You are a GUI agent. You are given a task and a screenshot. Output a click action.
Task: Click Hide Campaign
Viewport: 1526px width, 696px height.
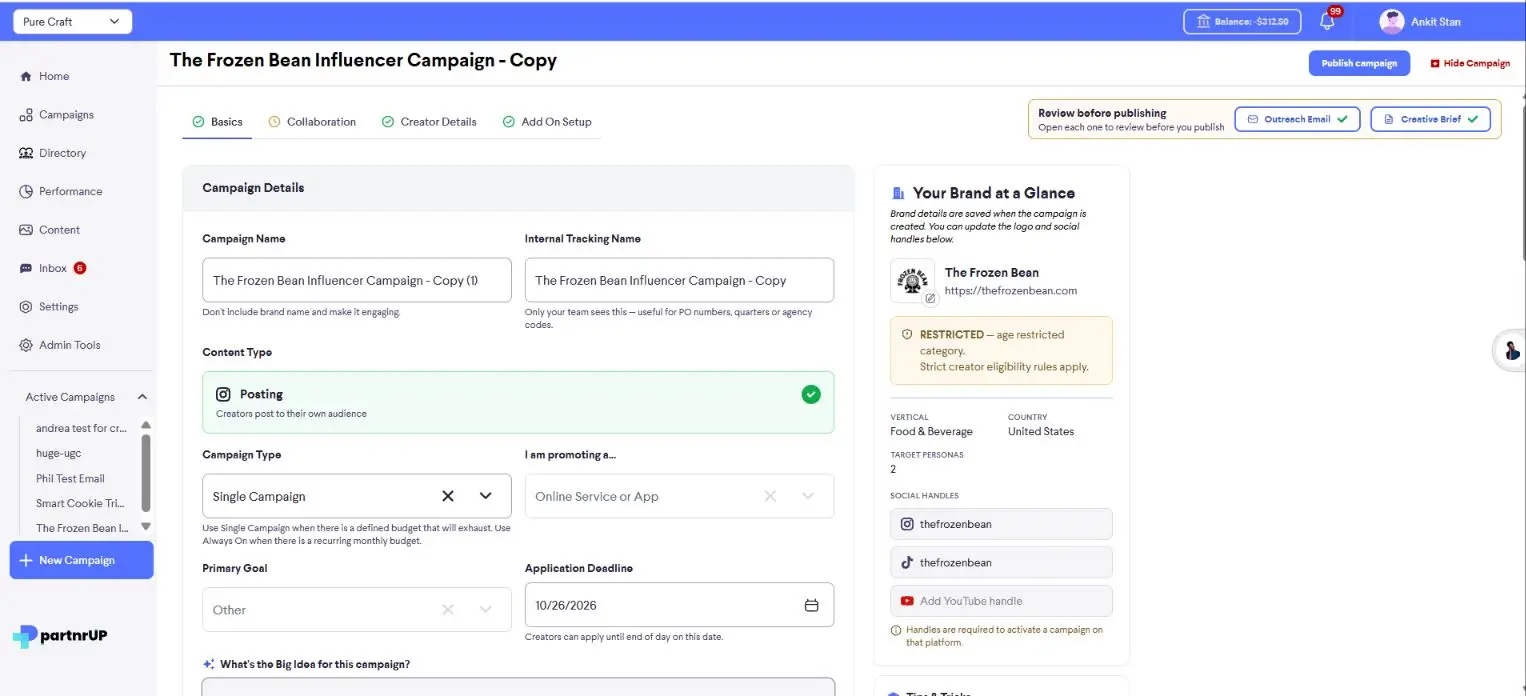1470,63
